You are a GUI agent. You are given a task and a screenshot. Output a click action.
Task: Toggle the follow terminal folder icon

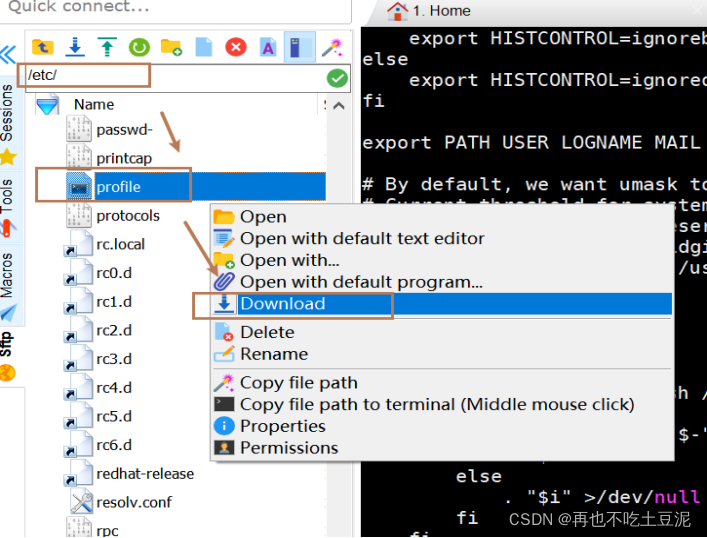(299, 47)
